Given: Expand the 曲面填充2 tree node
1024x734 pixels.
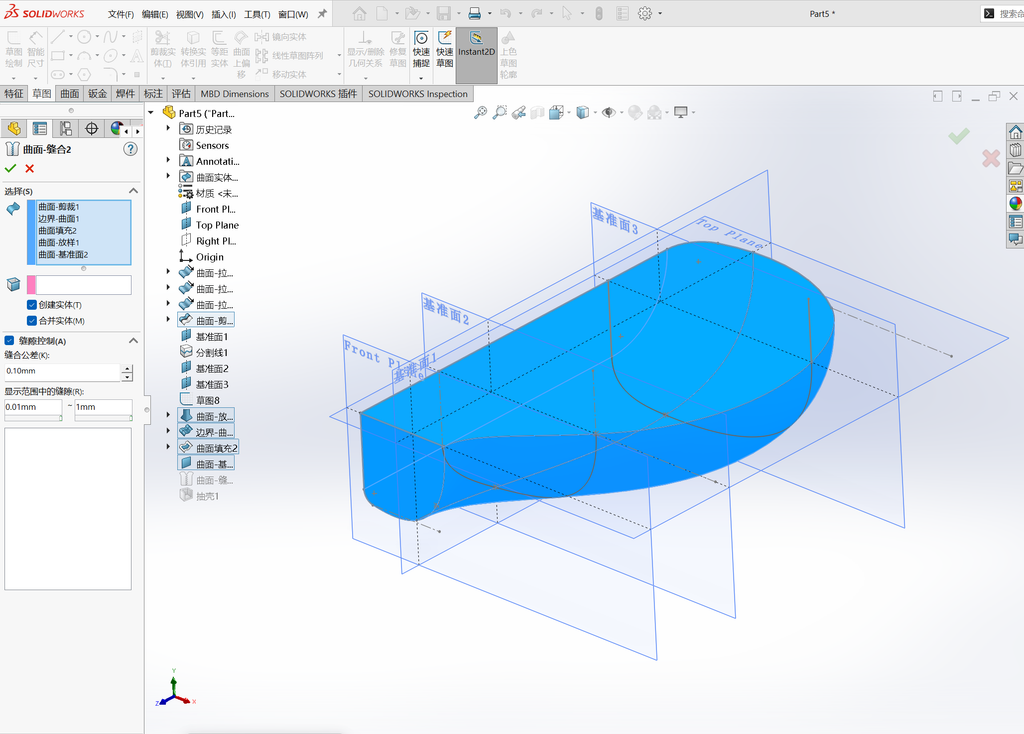Looking at the screenshot, I should tap(168, 447).
